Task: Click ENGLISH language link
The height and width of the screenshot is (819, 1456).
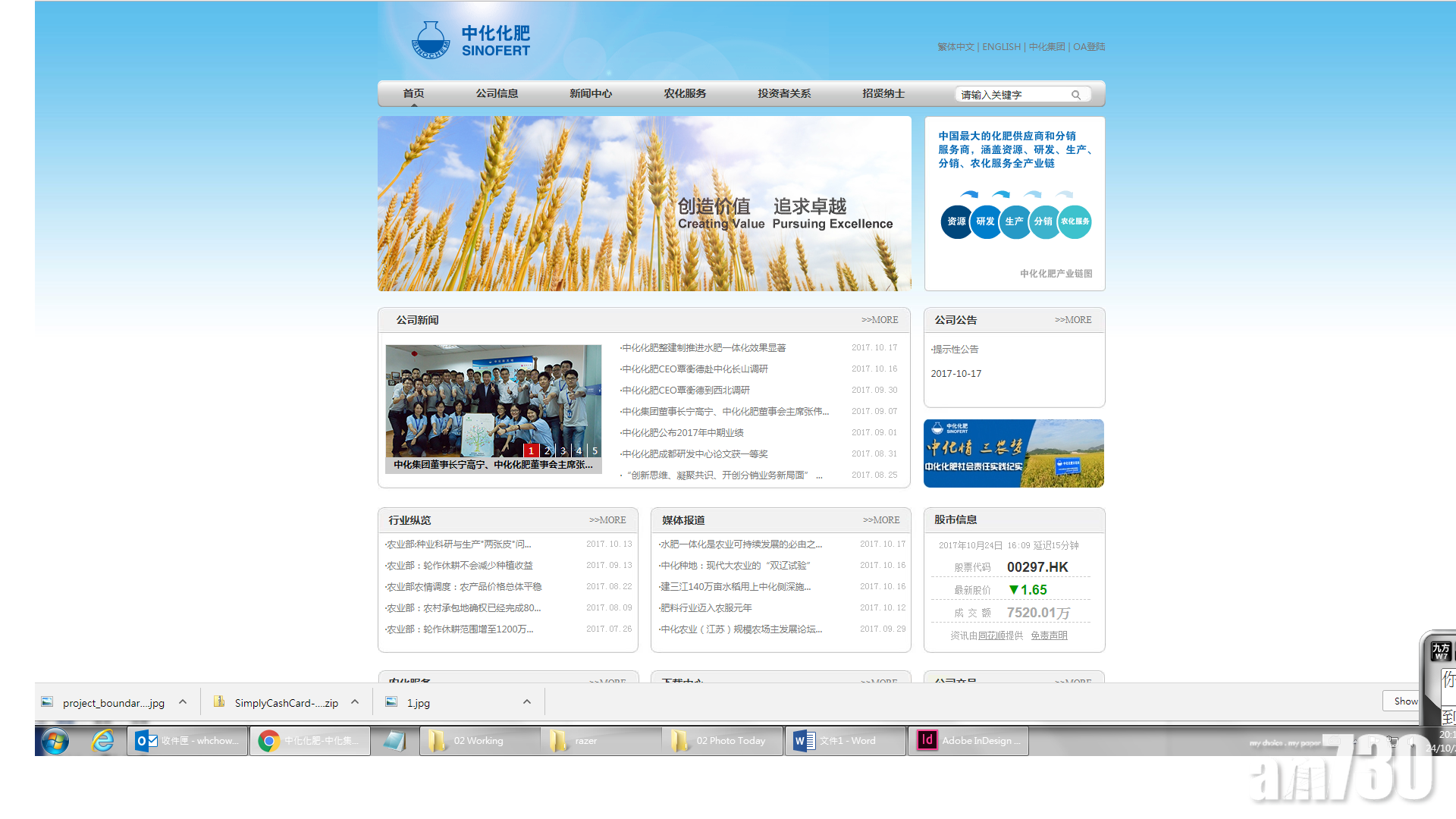Action: [1001, 47]
